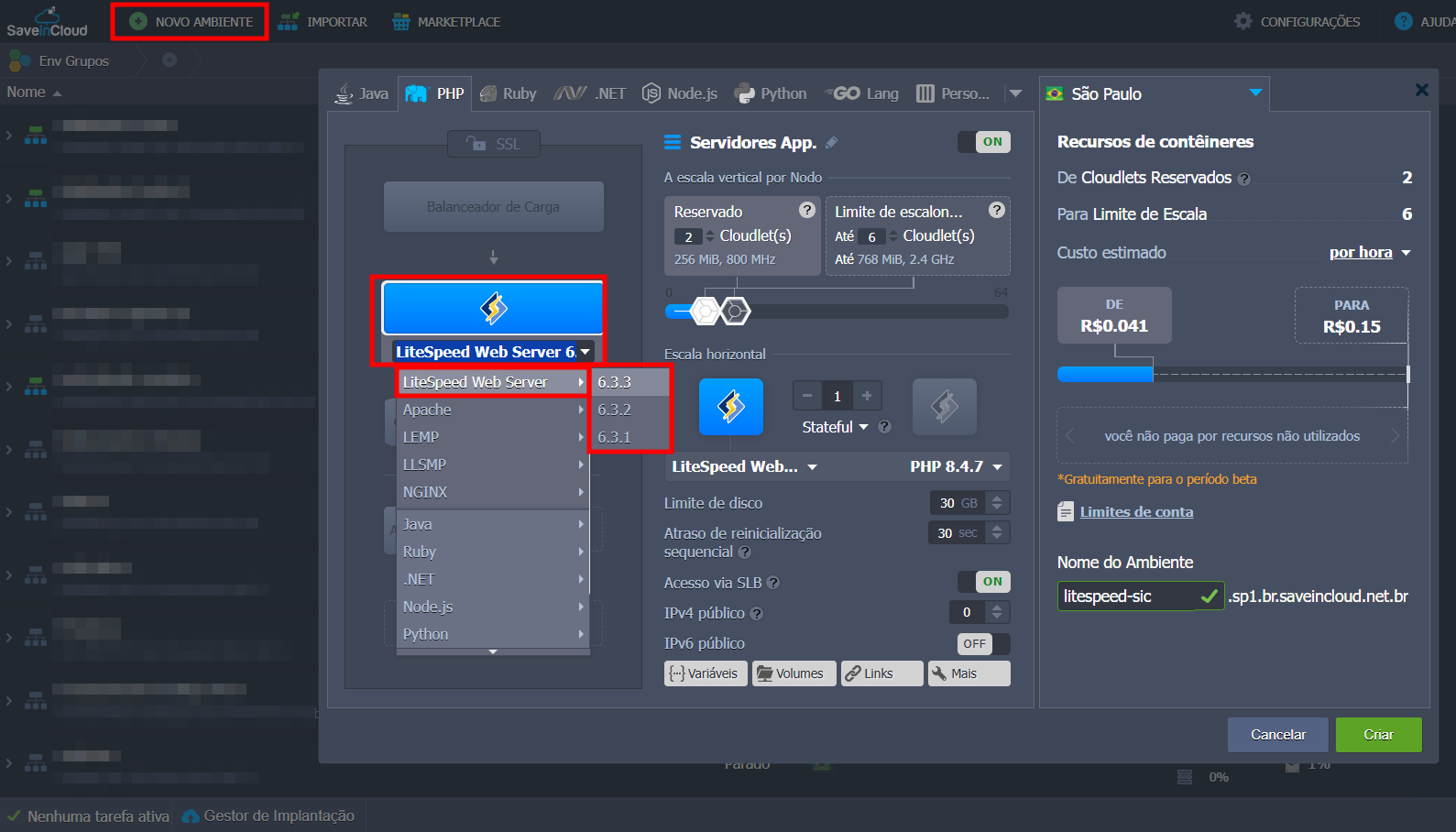Expand the LEMP submenu
Viewport: 1456px width, 832px height.
[493, 437]
